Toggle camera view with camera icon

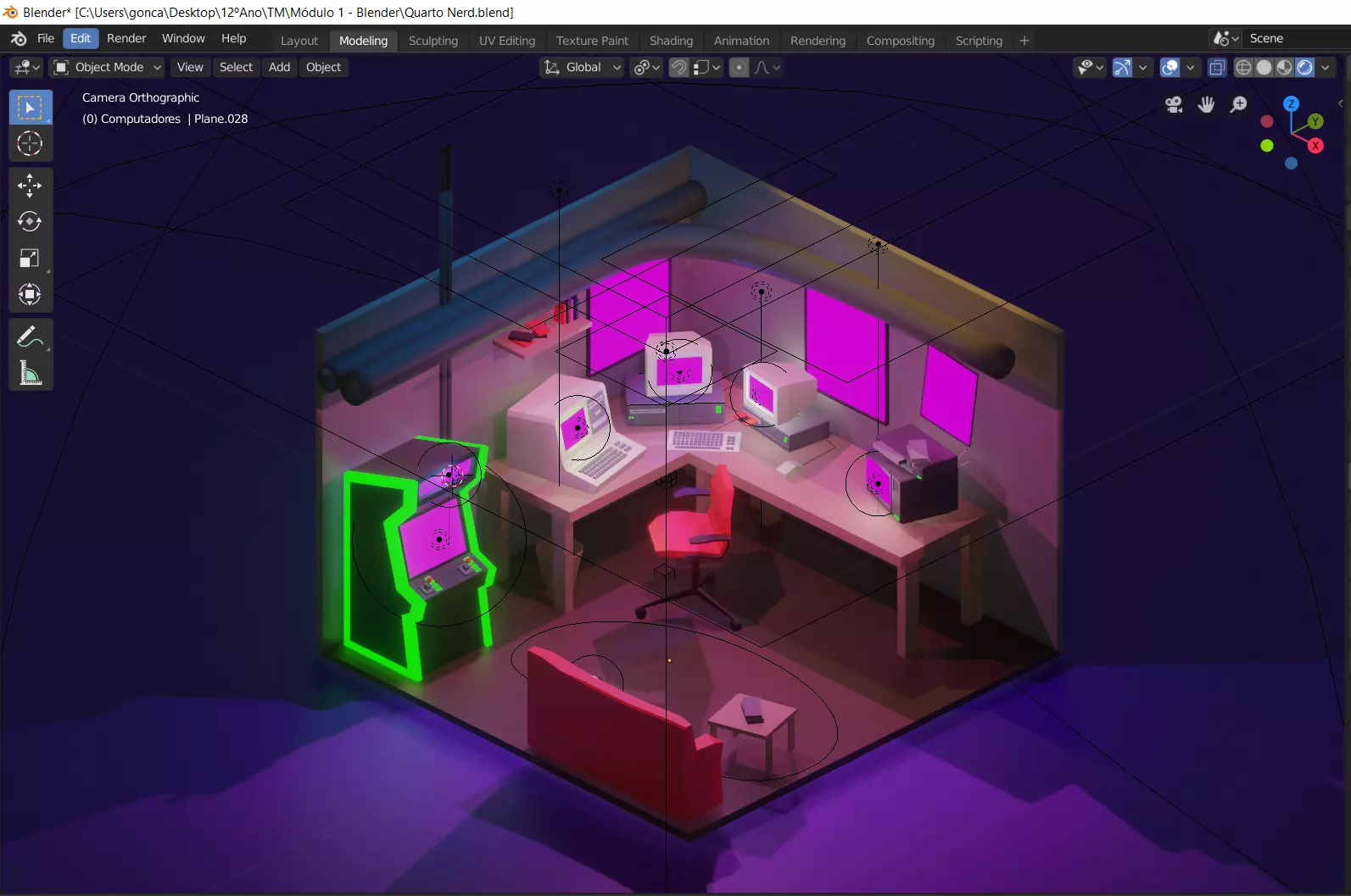(1174, 104)
